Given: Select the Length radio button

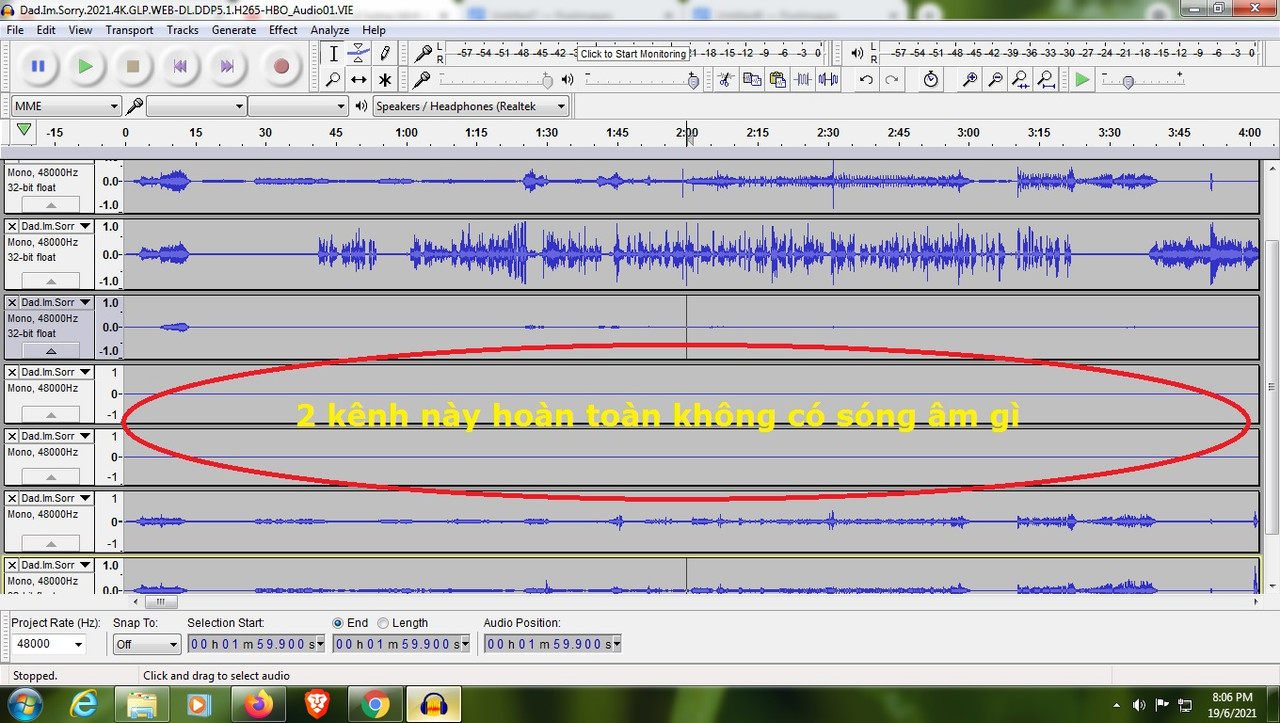Looking at the screenshot, I should (383, 623).
